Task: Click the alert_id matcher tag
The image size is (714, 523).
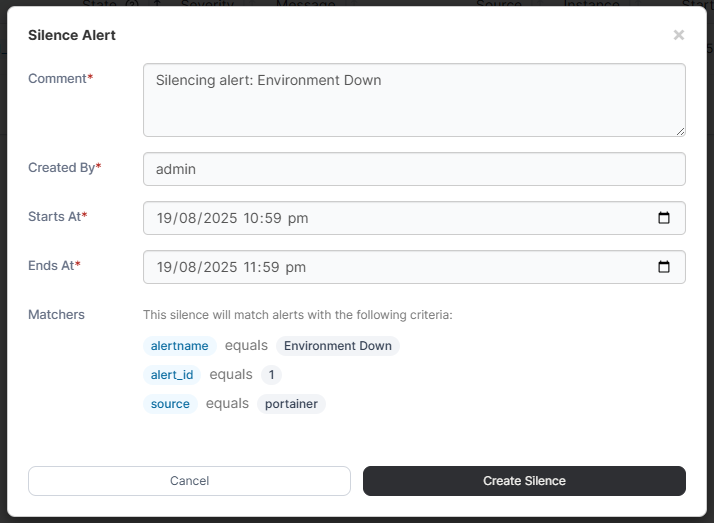Action: click(x=172, y=375)
